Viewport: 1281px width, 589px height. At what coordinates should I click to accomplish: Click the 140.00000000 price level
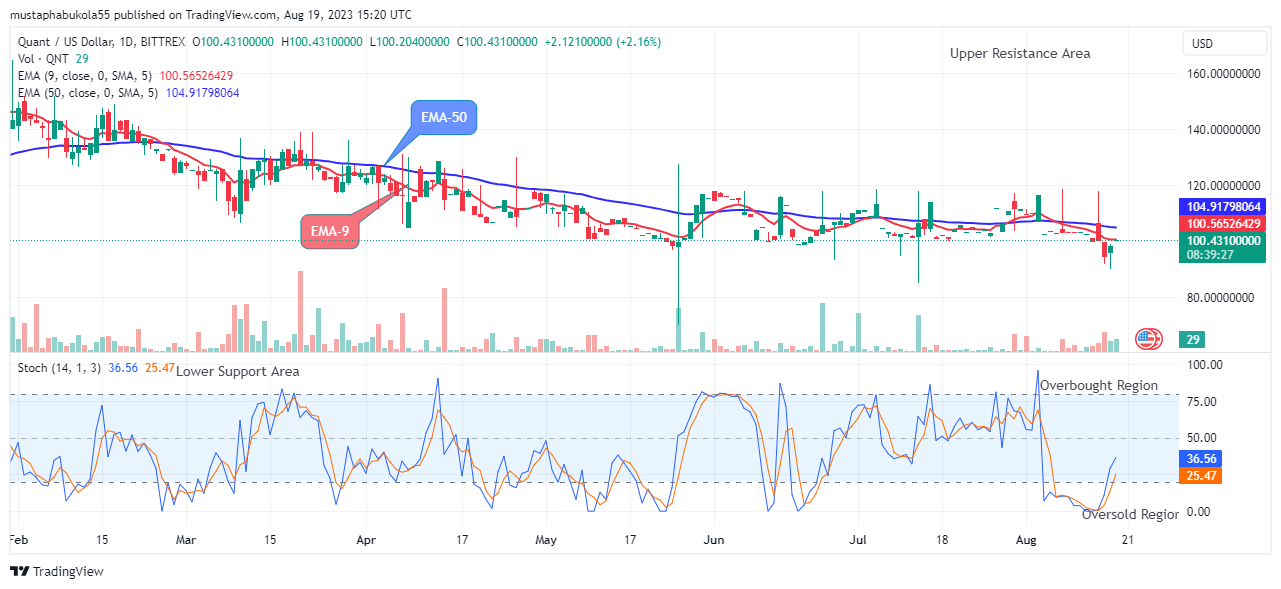click(x=1222, y=129)
